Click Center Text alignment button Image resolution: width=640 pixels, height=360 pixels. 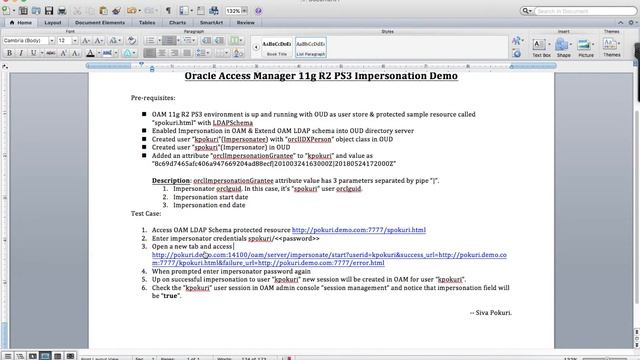(162, 53)
